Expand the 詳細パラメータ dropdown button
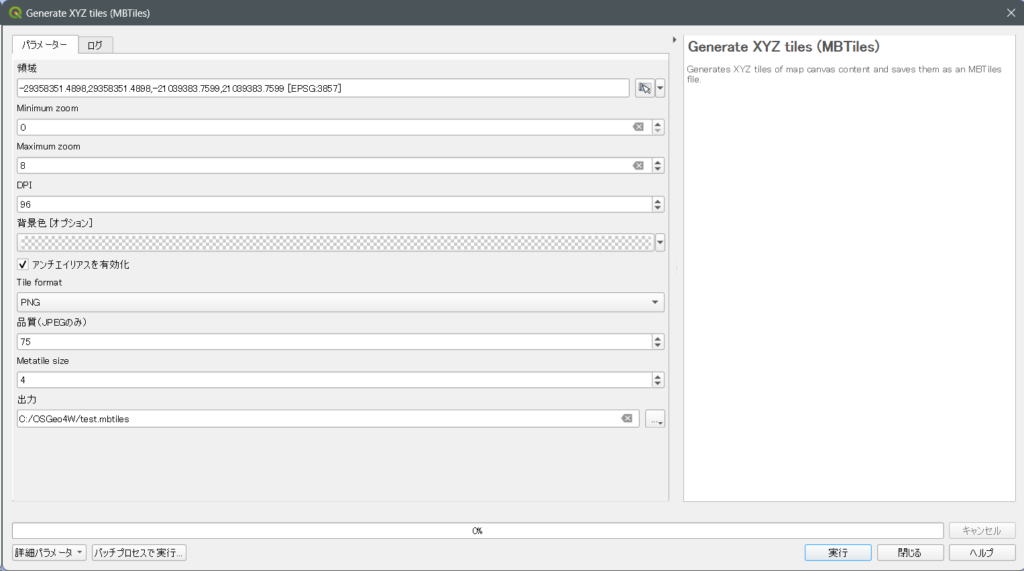The width and height of the screenshot is (1024, 571). [49, 553]
